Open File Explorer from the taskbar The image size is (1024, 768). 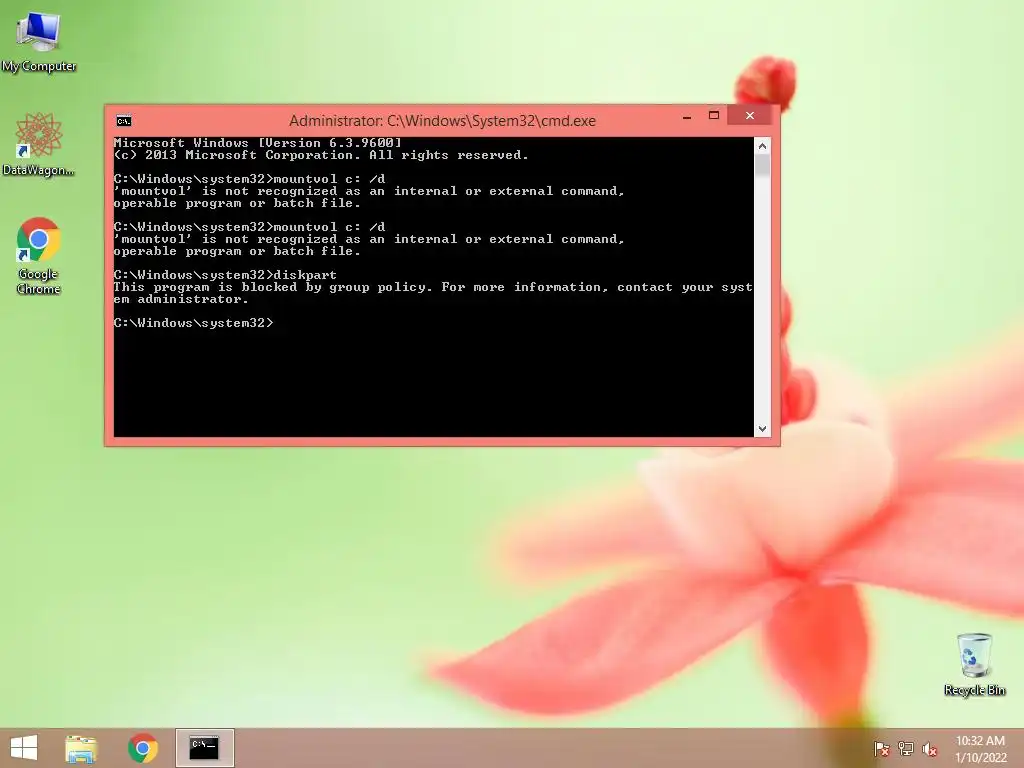tap(81, 748)
